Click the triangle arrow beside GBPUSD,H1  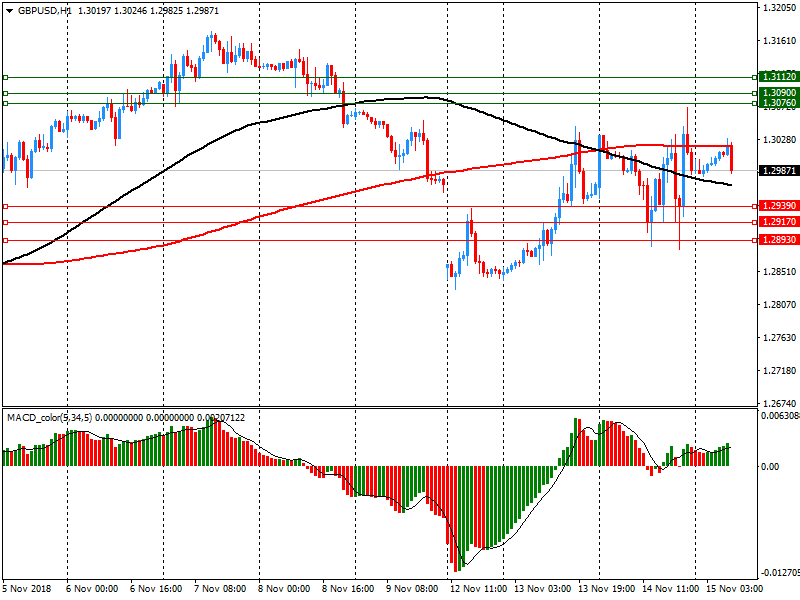pyautogui.click(x=9, y=9)
